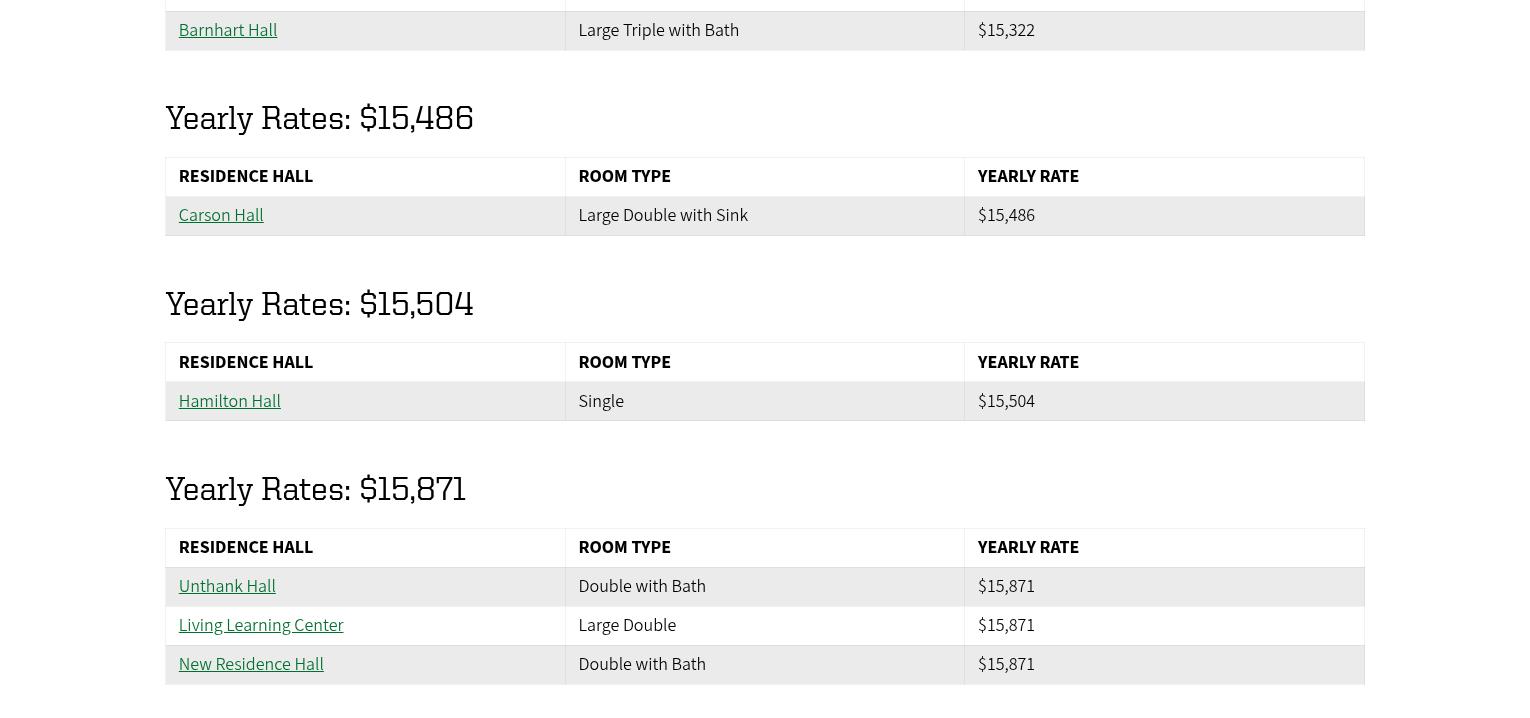Visit the Unthank Hall page link
The width and height of the screenshot is (1530, 718).
[227, 587]
